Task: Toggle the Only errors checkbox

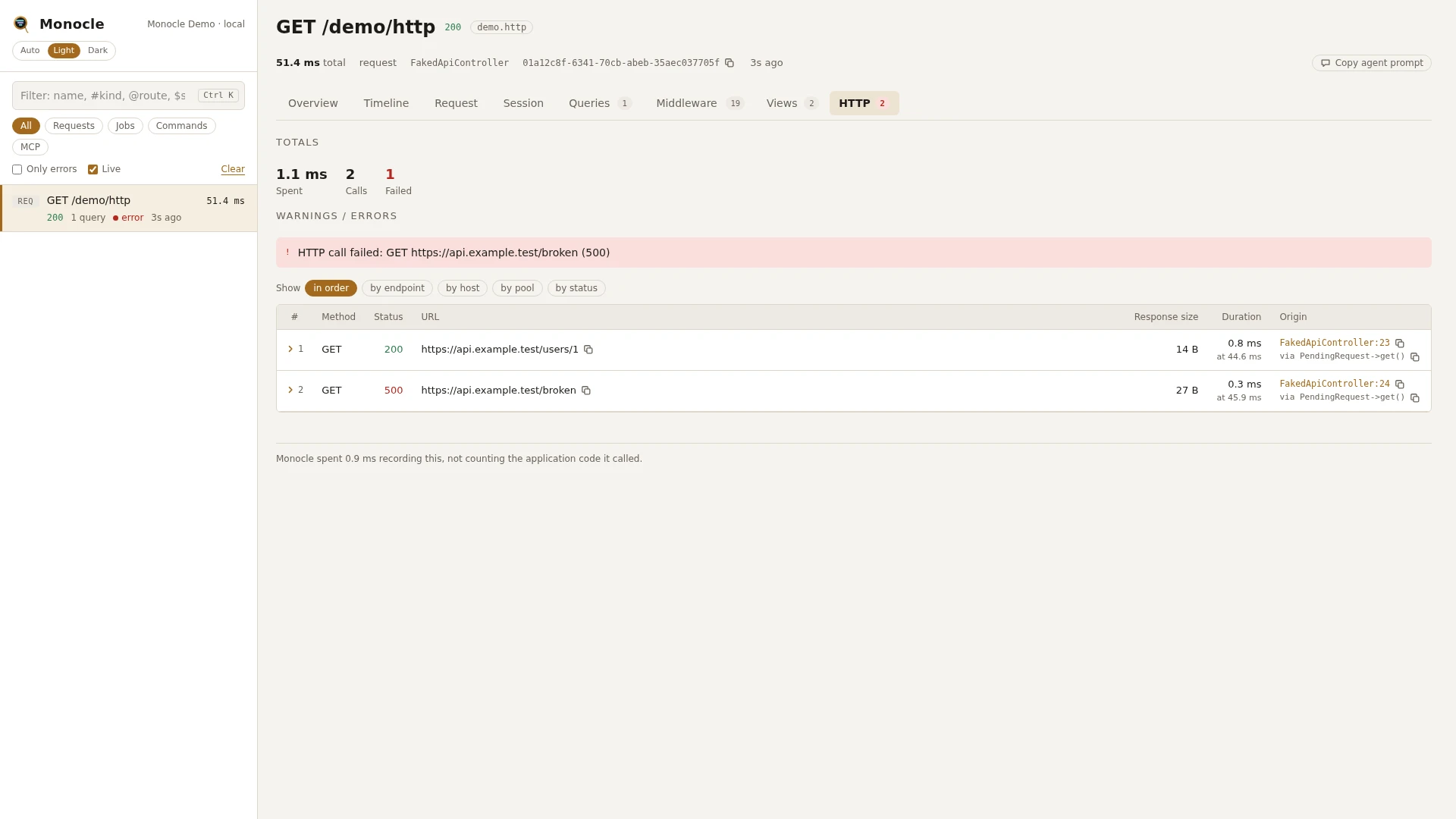Action: tap(17, 170)
